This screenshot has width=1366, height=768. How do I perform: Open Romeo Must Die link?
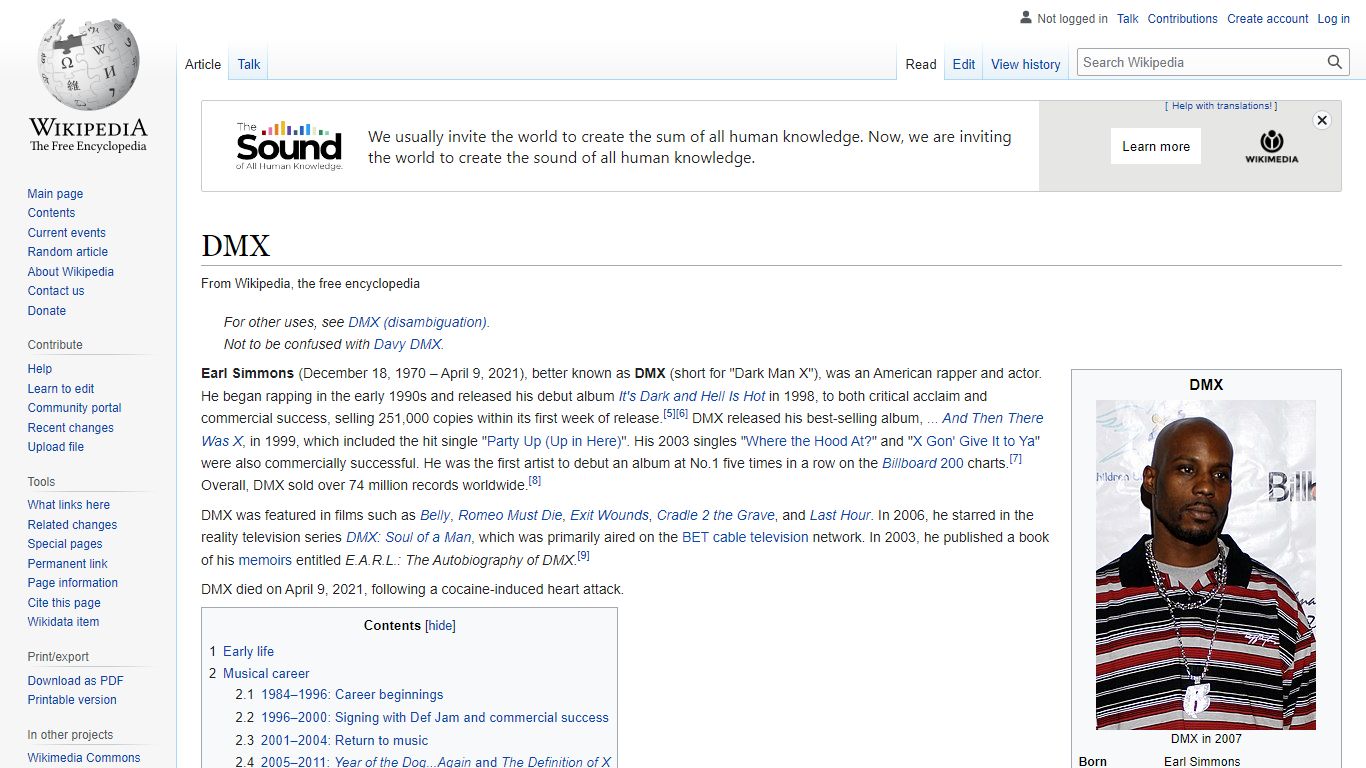tap(510, 515)
